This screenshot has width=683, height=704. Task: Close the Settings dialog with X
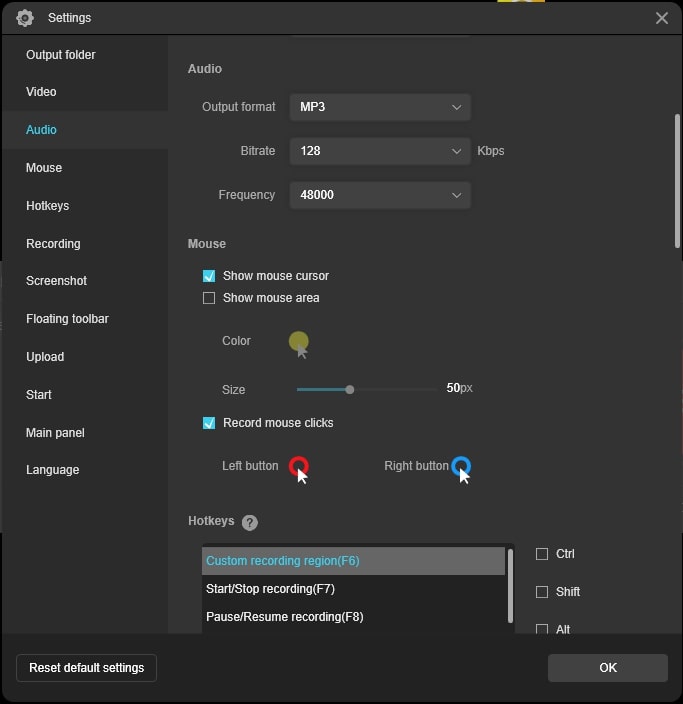pyautogui.click(x=661, y=18)
